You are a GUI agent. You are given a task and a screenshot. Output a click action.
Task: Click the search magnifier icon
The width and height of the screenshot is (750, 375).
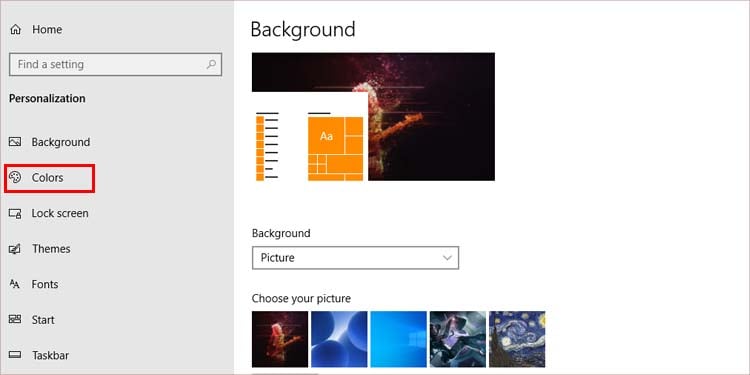[211, 64]
